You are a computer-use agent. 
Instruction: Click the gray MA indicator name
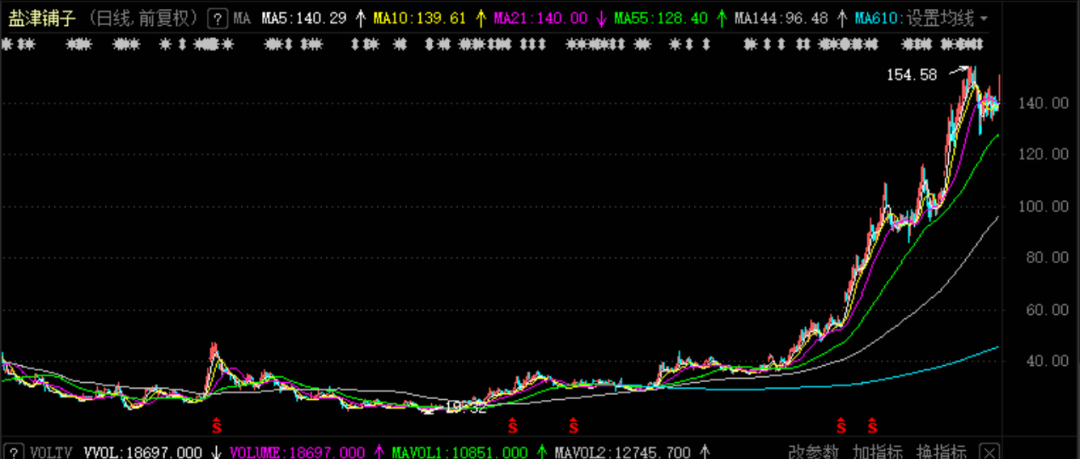pos(242,19)
